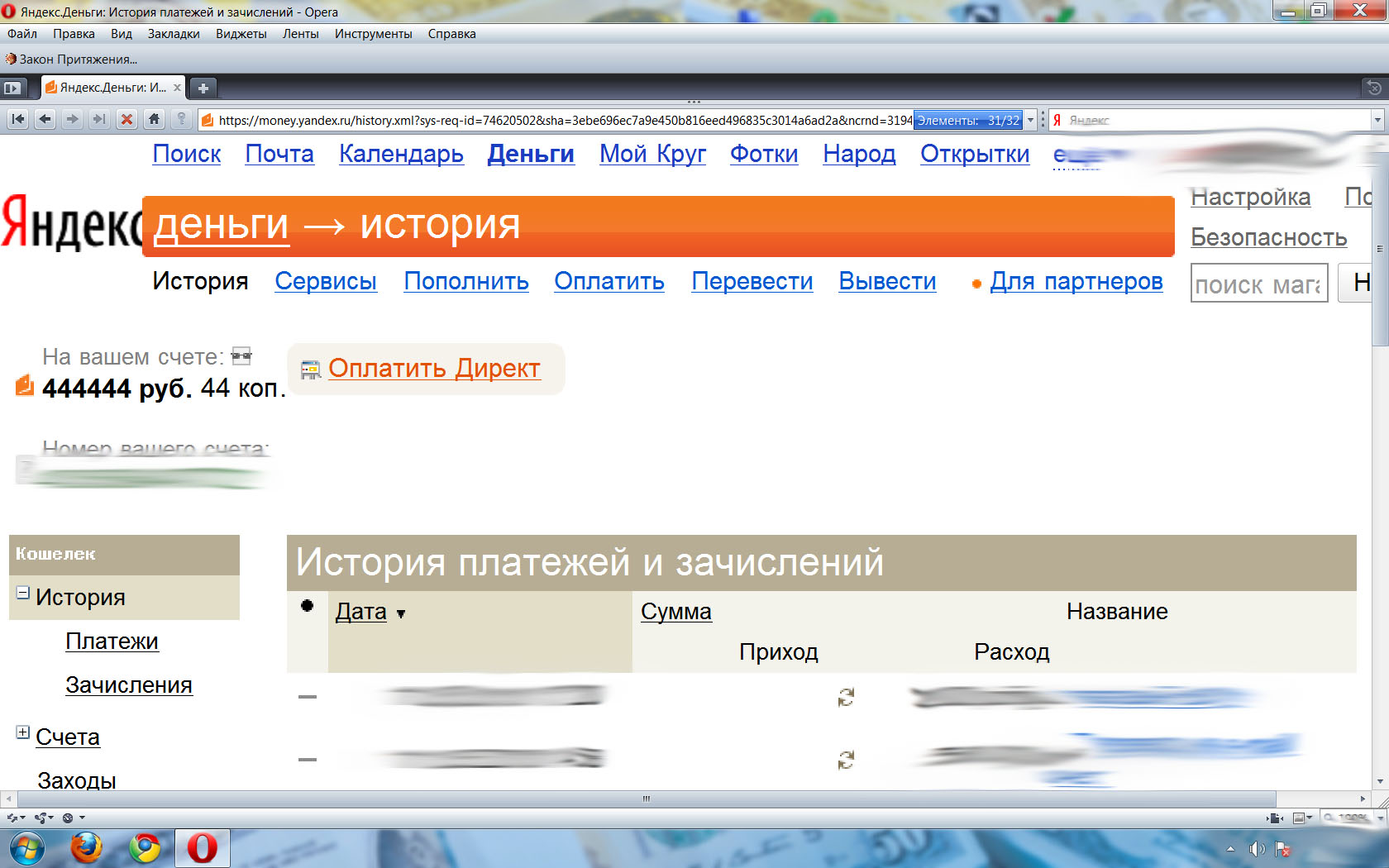1389x868 pixels.
Task: Go back to the previous page
Action: coord(45,120)
